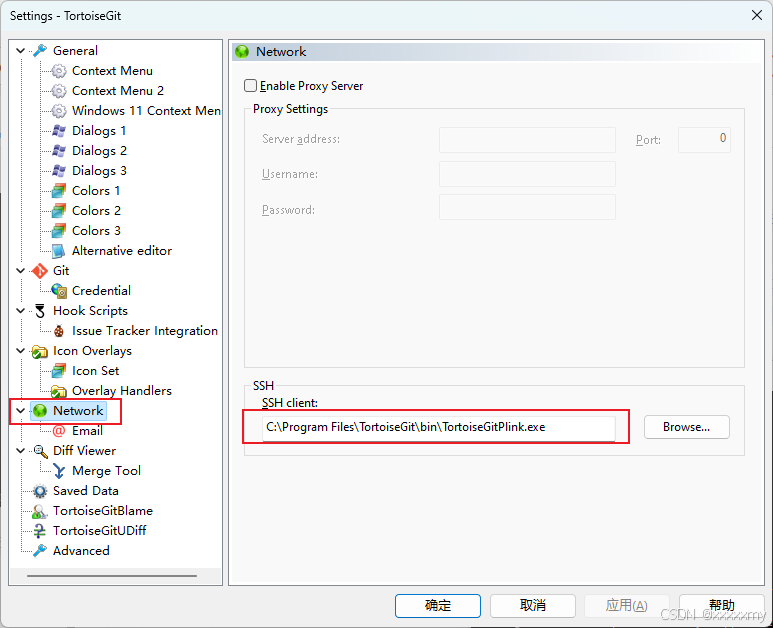Click the Colors 1 icon
The height and width of the screenshot is (628, 773).
[59, 191]
